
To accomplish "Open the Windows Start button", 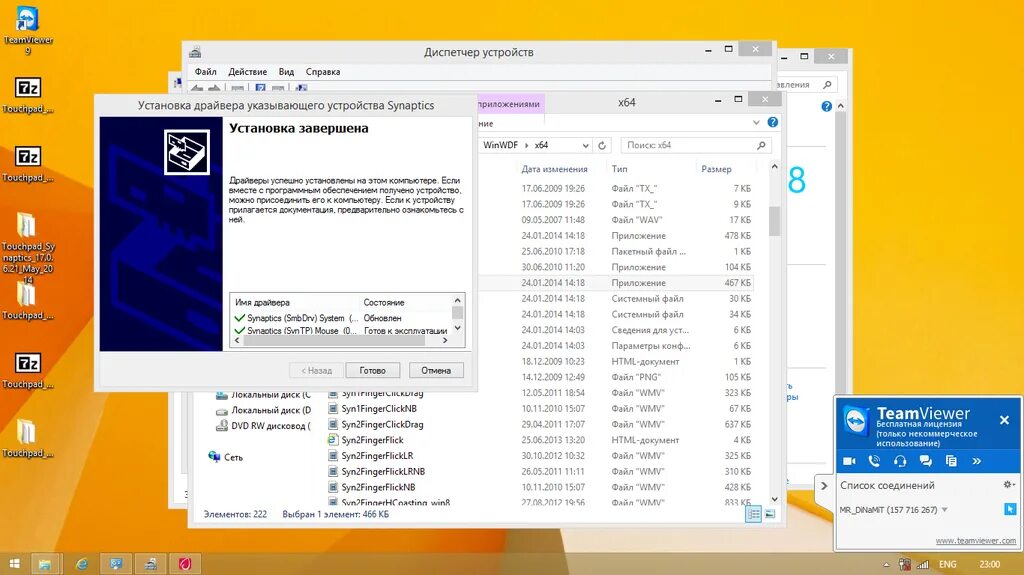I will pos(14,563).
